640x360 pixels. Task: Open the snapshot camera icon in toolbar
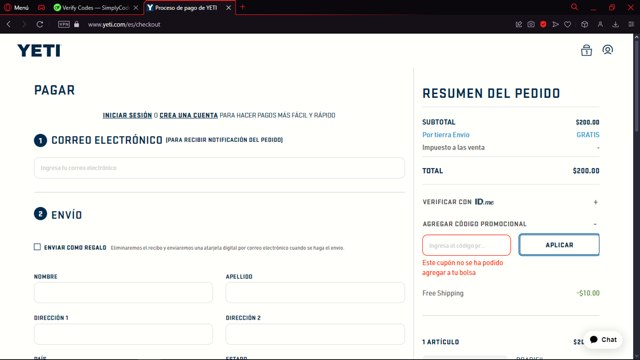531,24
